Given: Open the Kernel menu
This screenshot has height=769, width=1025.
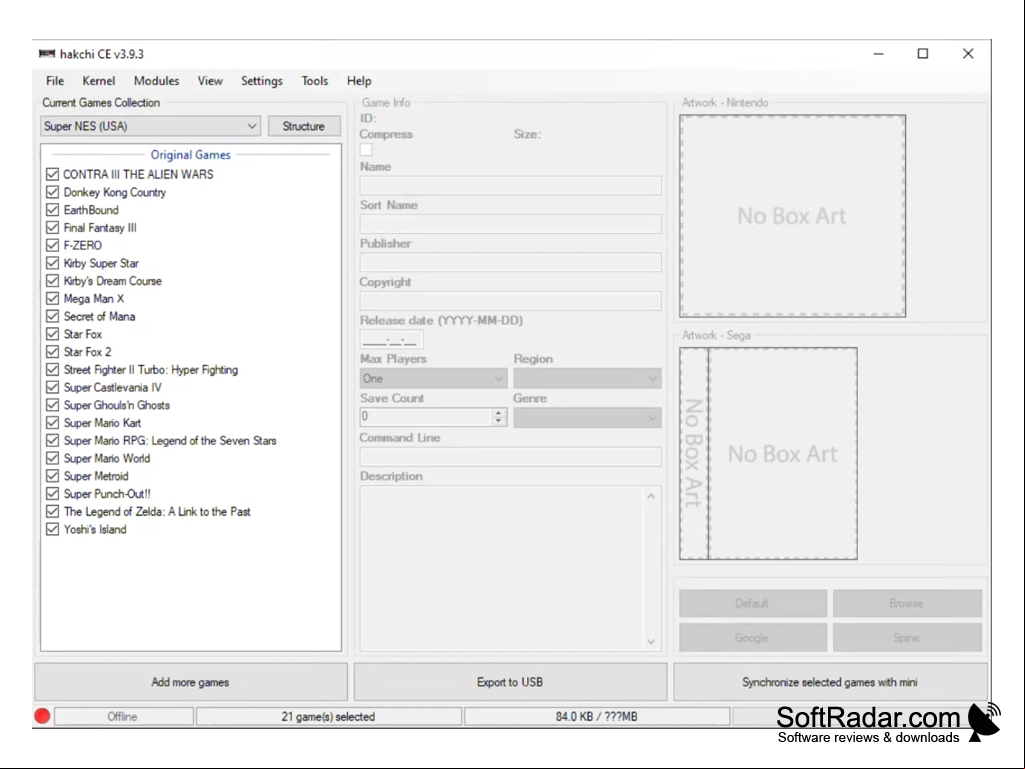Looking at the screenshot, I should point(99,81).
